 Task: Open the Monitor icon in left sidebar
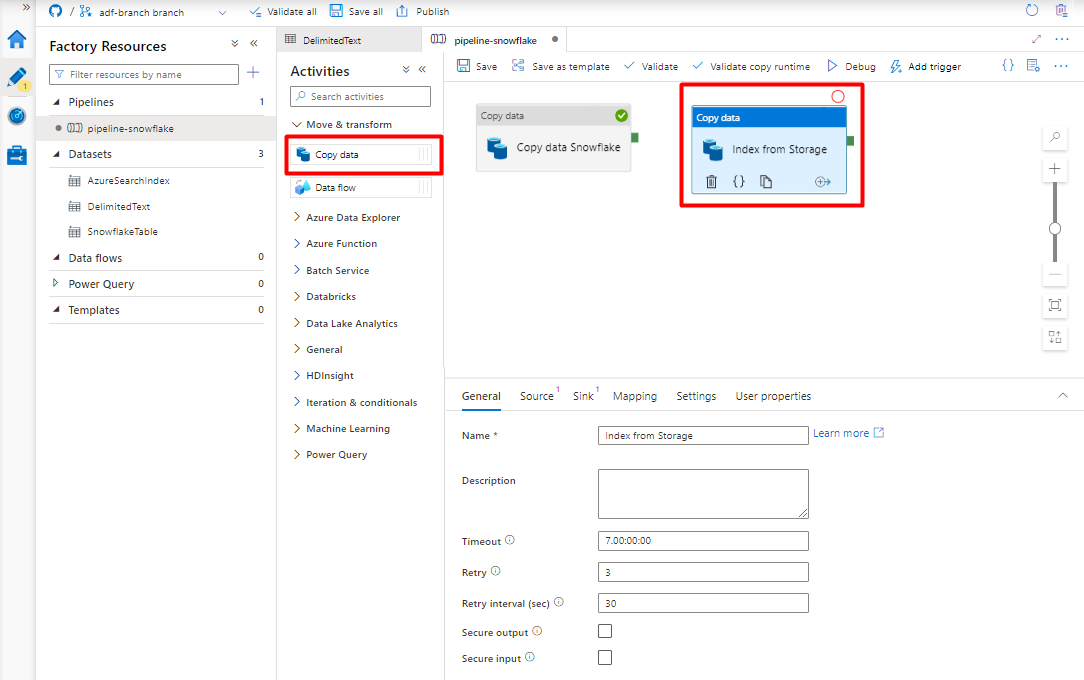click(17, 116)
